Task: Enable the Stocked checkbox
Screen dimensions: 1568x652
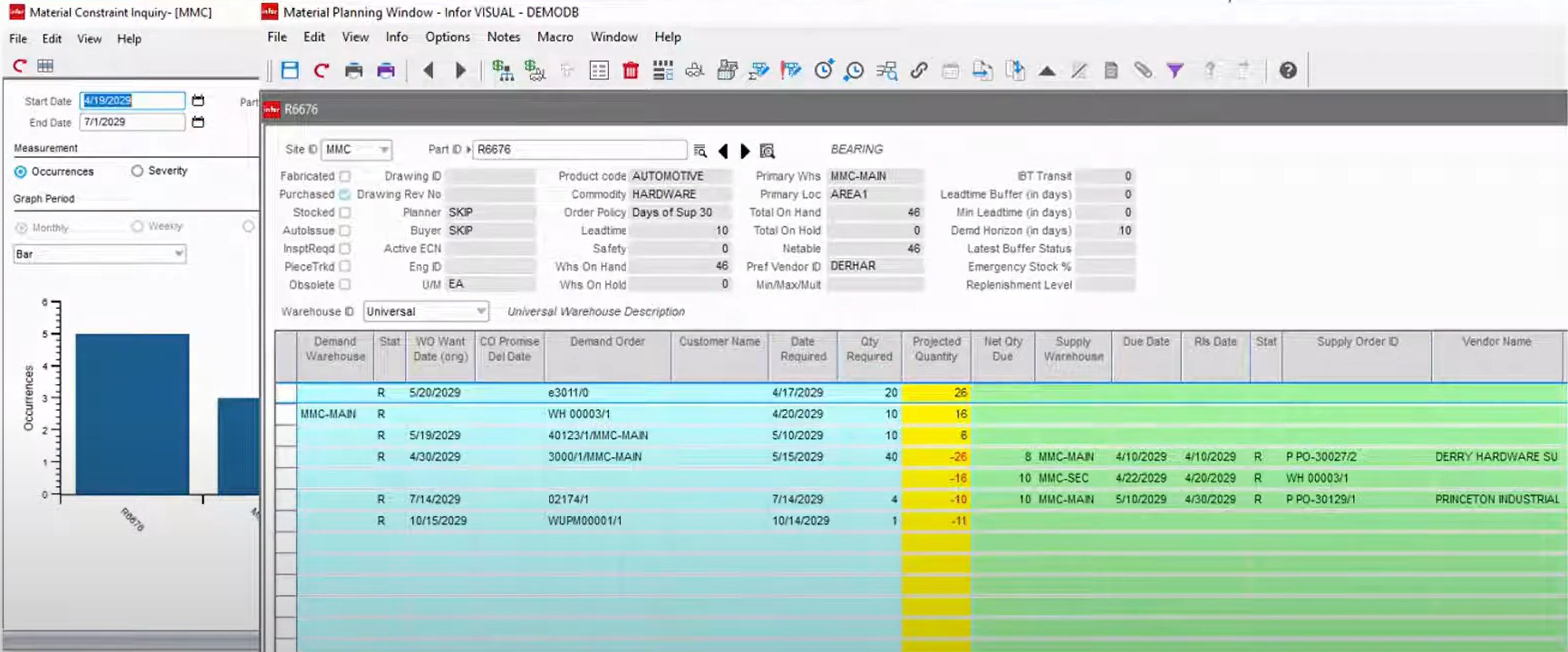Action: coord(345,212)
